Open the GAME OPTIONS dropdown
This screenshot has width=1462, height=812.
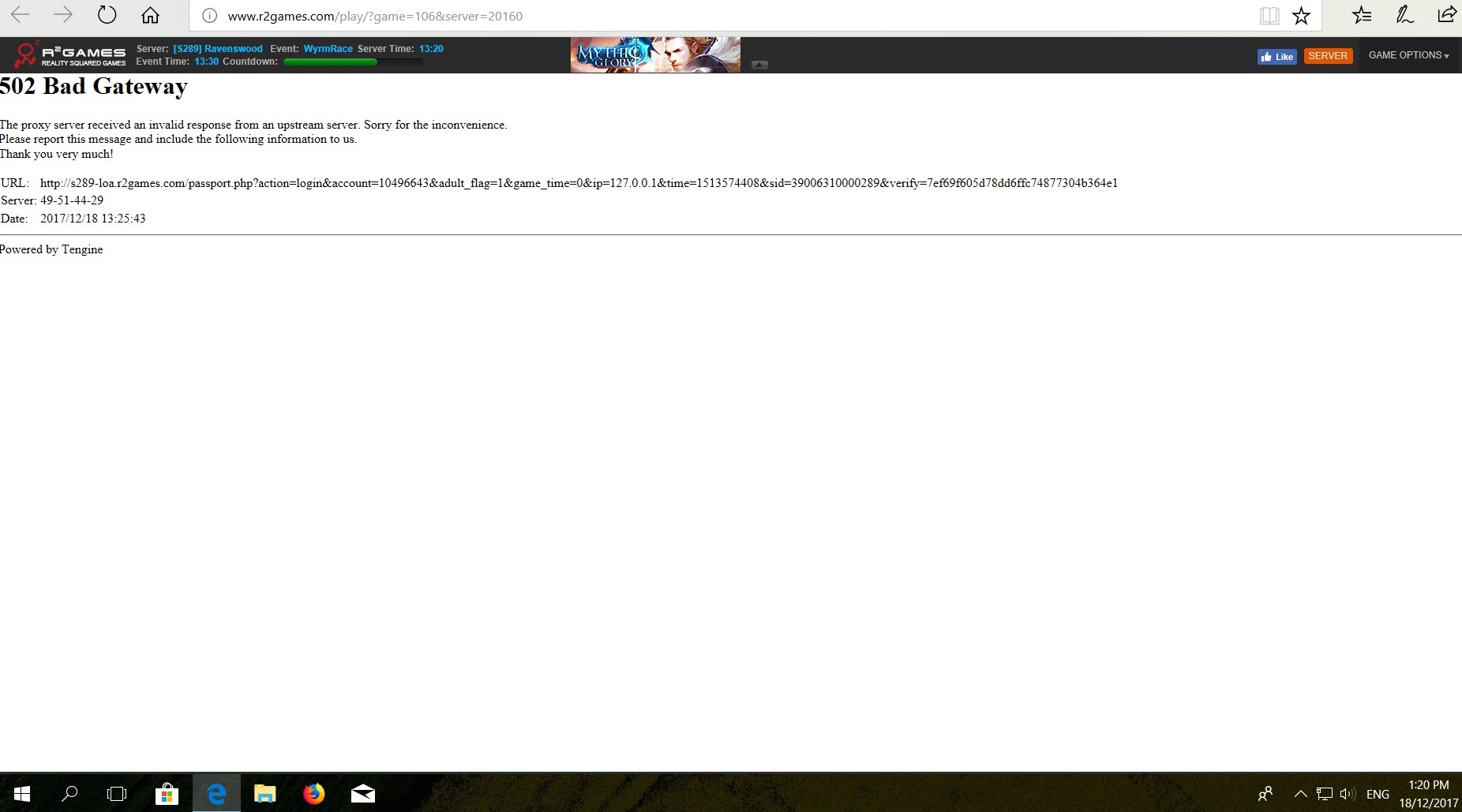[x=1408, y=55]
